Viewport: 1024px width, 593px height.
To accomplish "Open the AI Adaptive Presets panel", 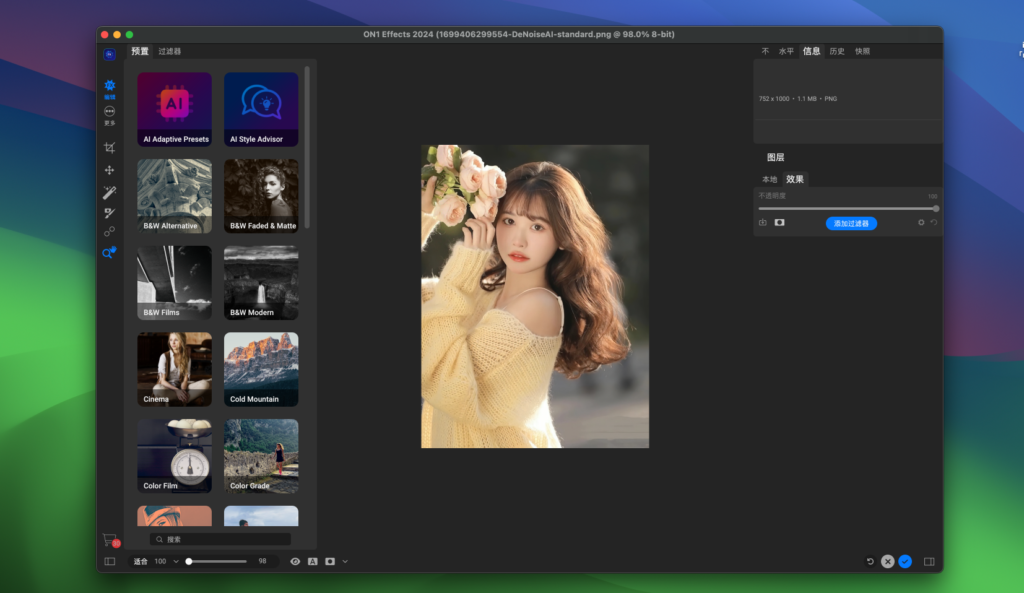I will 174,109.
